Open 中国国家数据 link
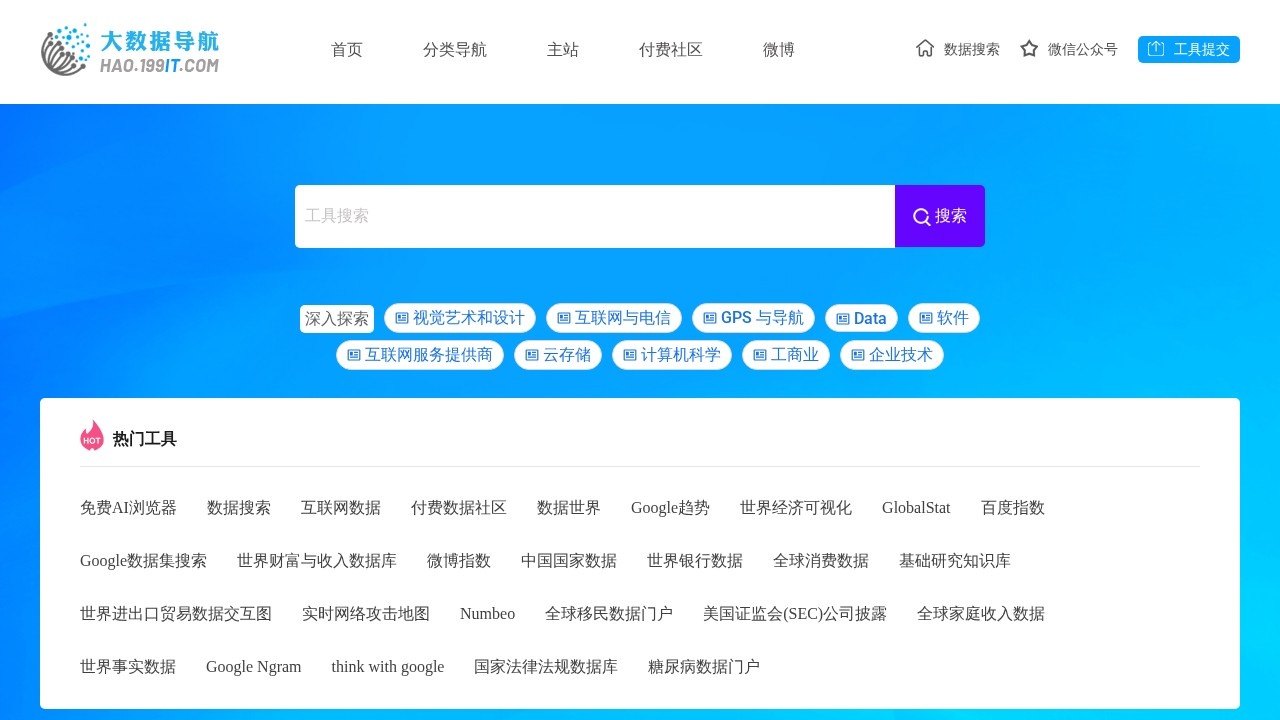Screen dimensions: 1280x720 pyautogui.click(x=569, y=561)
